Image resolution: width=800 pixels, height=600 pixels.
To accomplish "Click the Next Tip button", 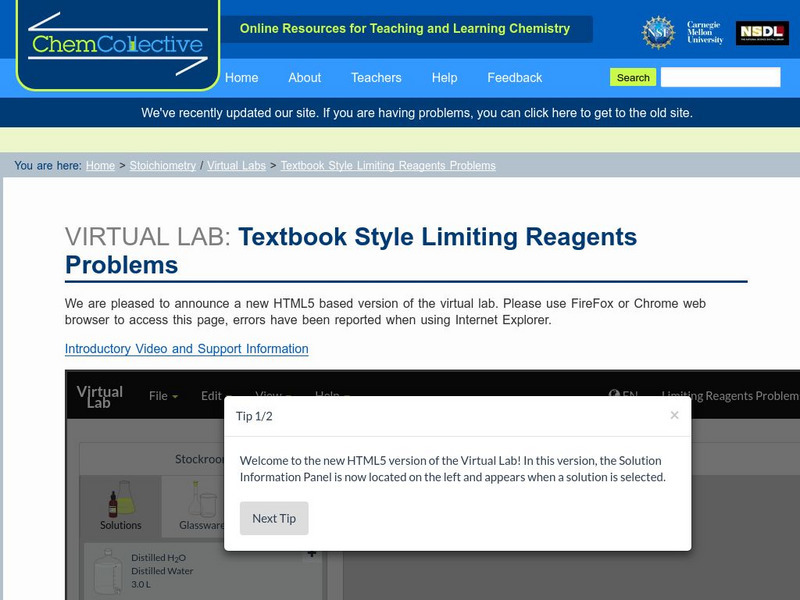I will 274,518.
